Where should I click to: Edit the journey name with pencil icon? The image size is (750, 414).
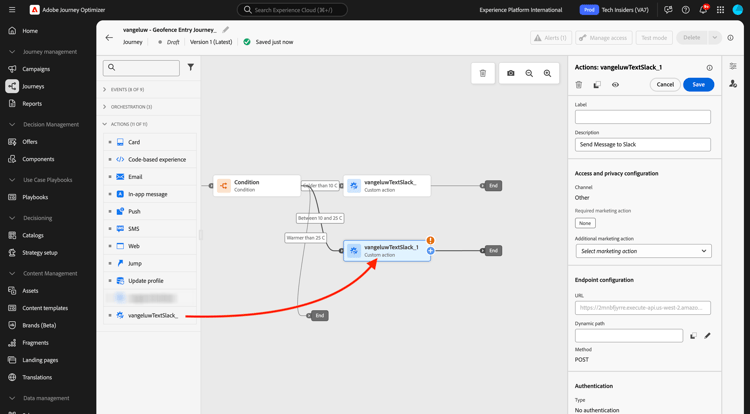pyautogui.click(x=226, y=30)
